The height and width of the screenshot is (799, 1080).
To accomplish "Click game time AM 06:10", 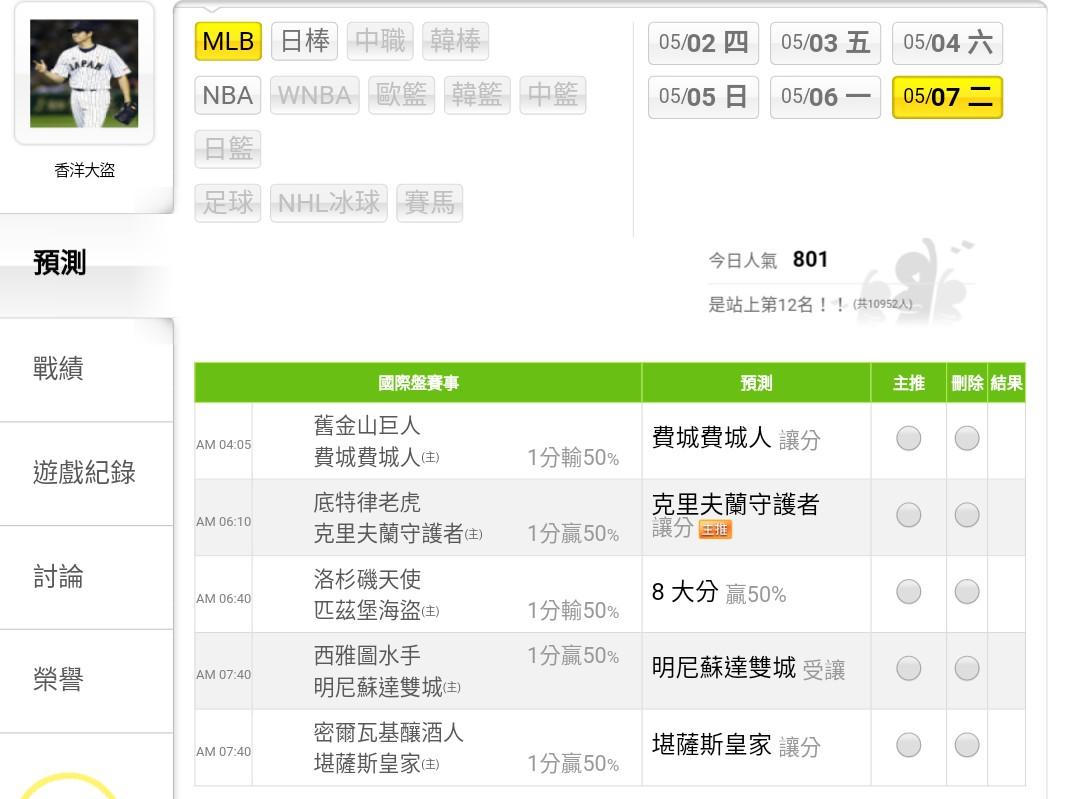I will pos(224,522).
